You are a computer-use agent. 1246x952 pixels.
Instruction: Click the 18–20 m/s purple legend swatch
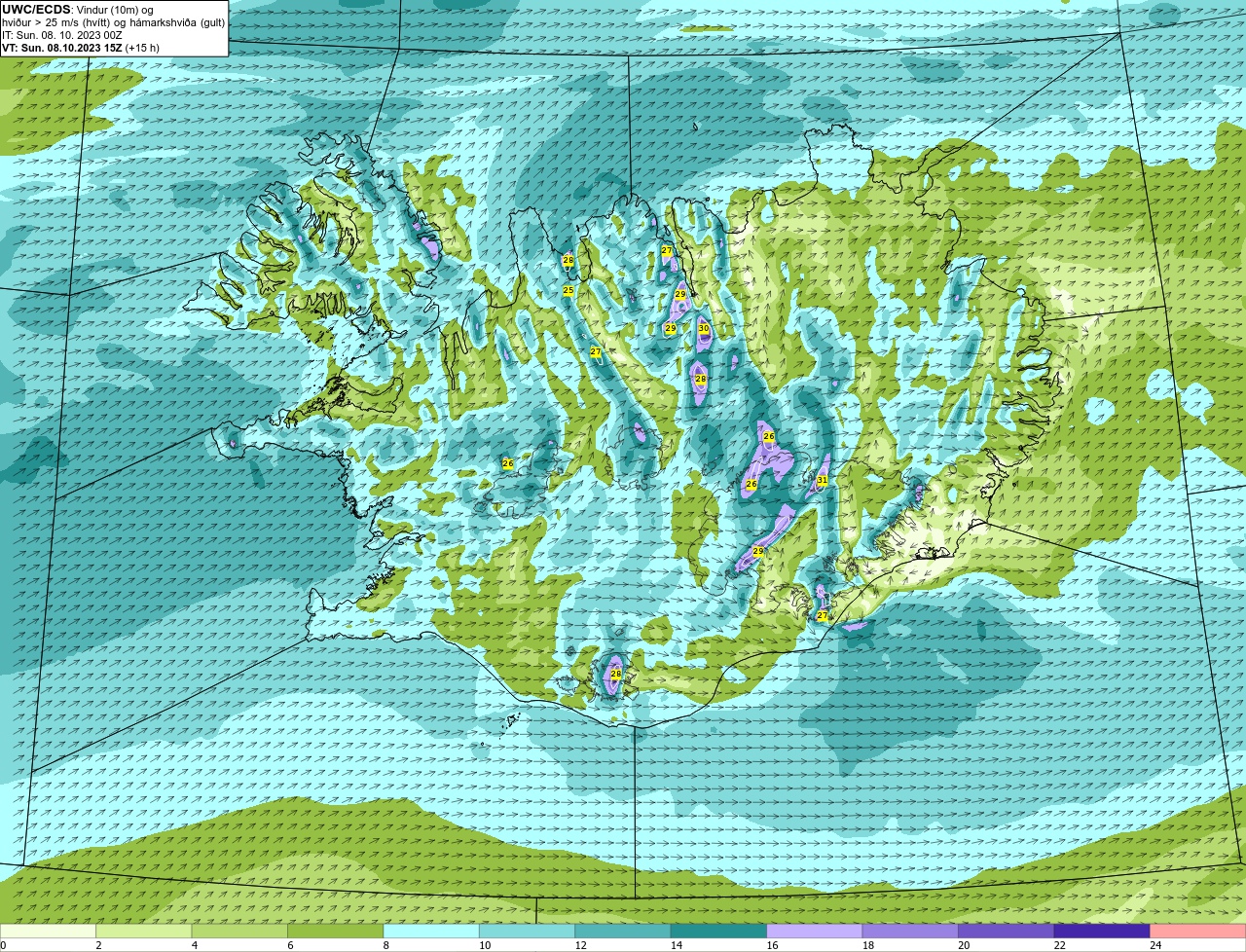tap(910, 931)
